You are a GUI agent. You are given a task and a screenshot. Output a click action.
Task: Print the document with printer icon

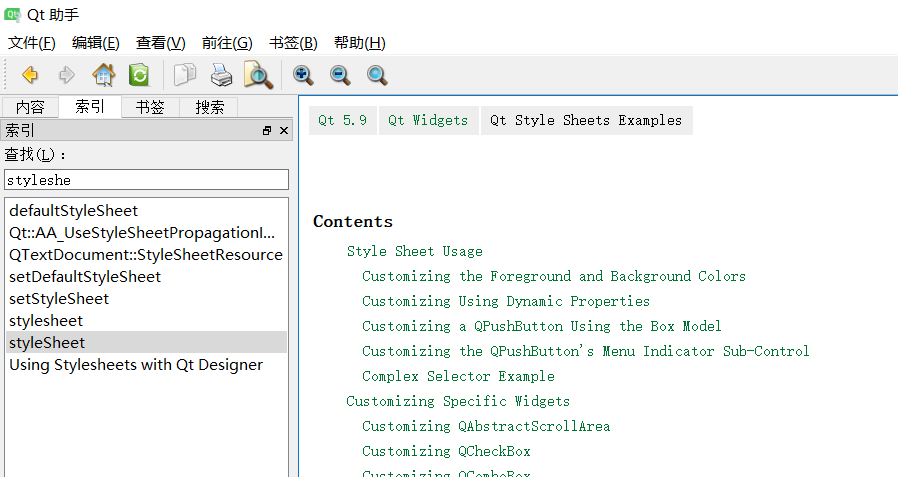pyautogui.click(x=221, y=75)
